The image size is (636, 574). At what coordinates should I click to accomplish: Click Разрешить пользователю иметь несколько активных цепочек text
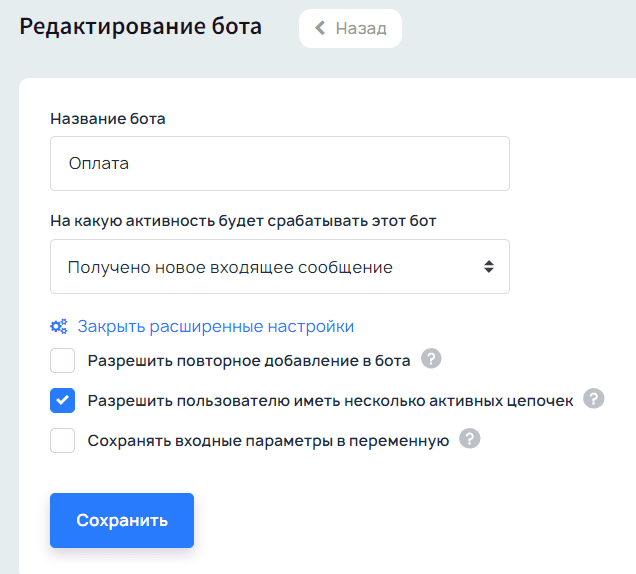click(331, 401)
